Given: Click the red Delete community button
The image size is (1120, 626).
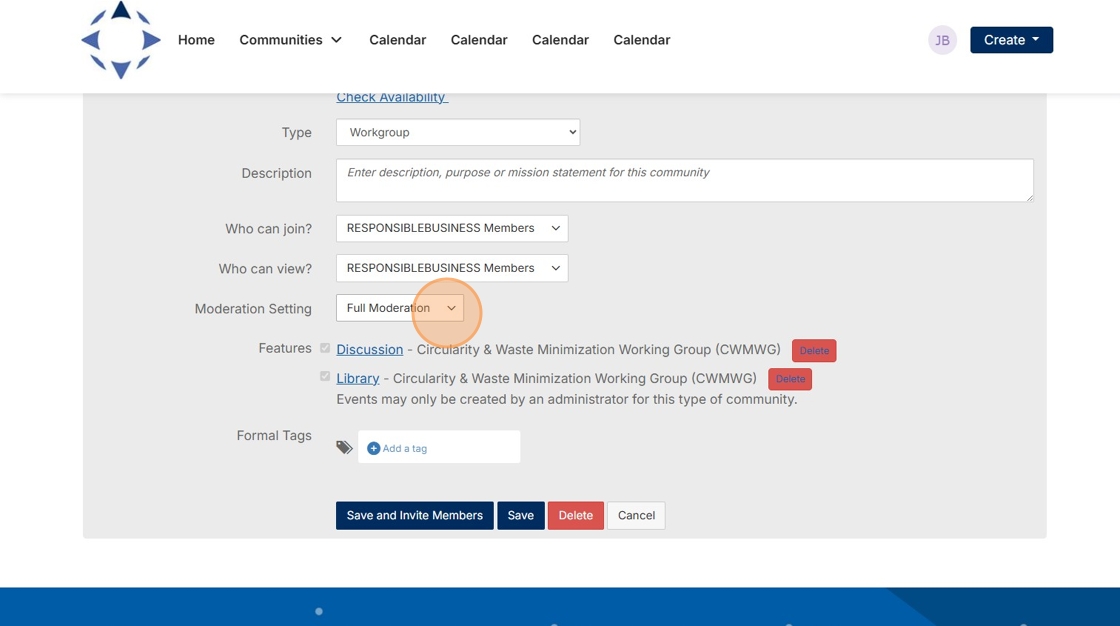Looking at the screenshot, I should point(576,515).
